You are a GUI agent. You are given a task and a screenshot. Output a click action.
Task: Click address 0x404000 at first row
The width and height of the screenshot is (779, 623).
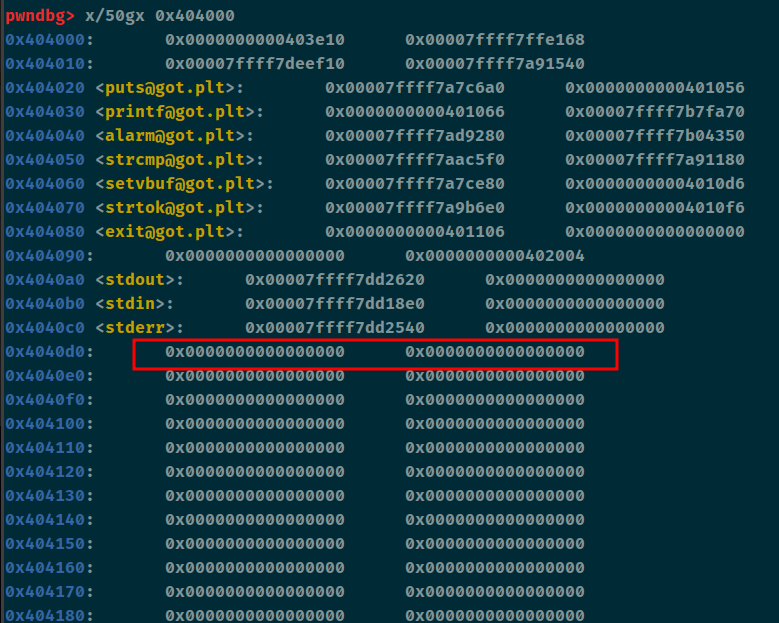tap(46, 39)
